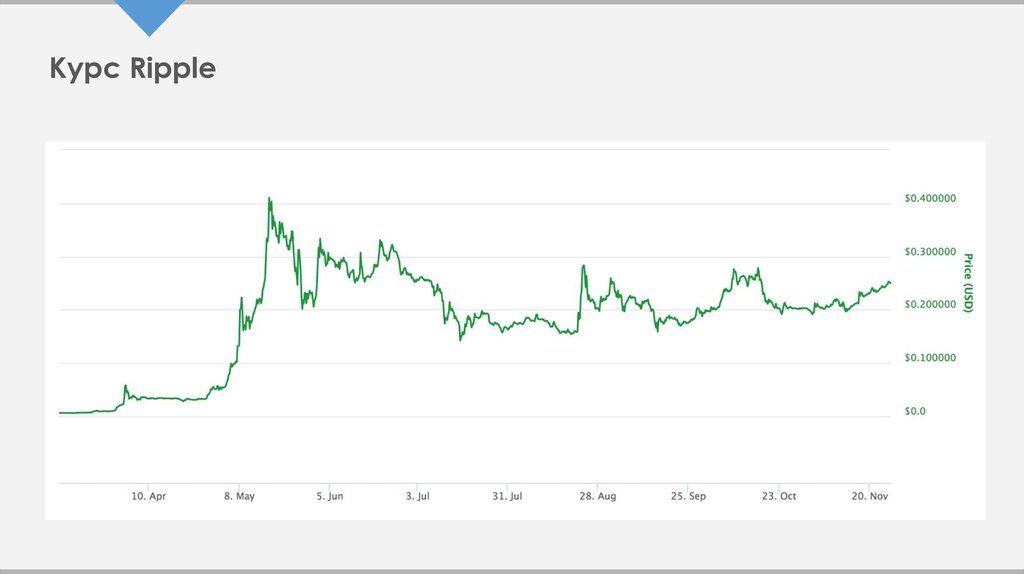Click the right end of the green price line

(889, 283)
